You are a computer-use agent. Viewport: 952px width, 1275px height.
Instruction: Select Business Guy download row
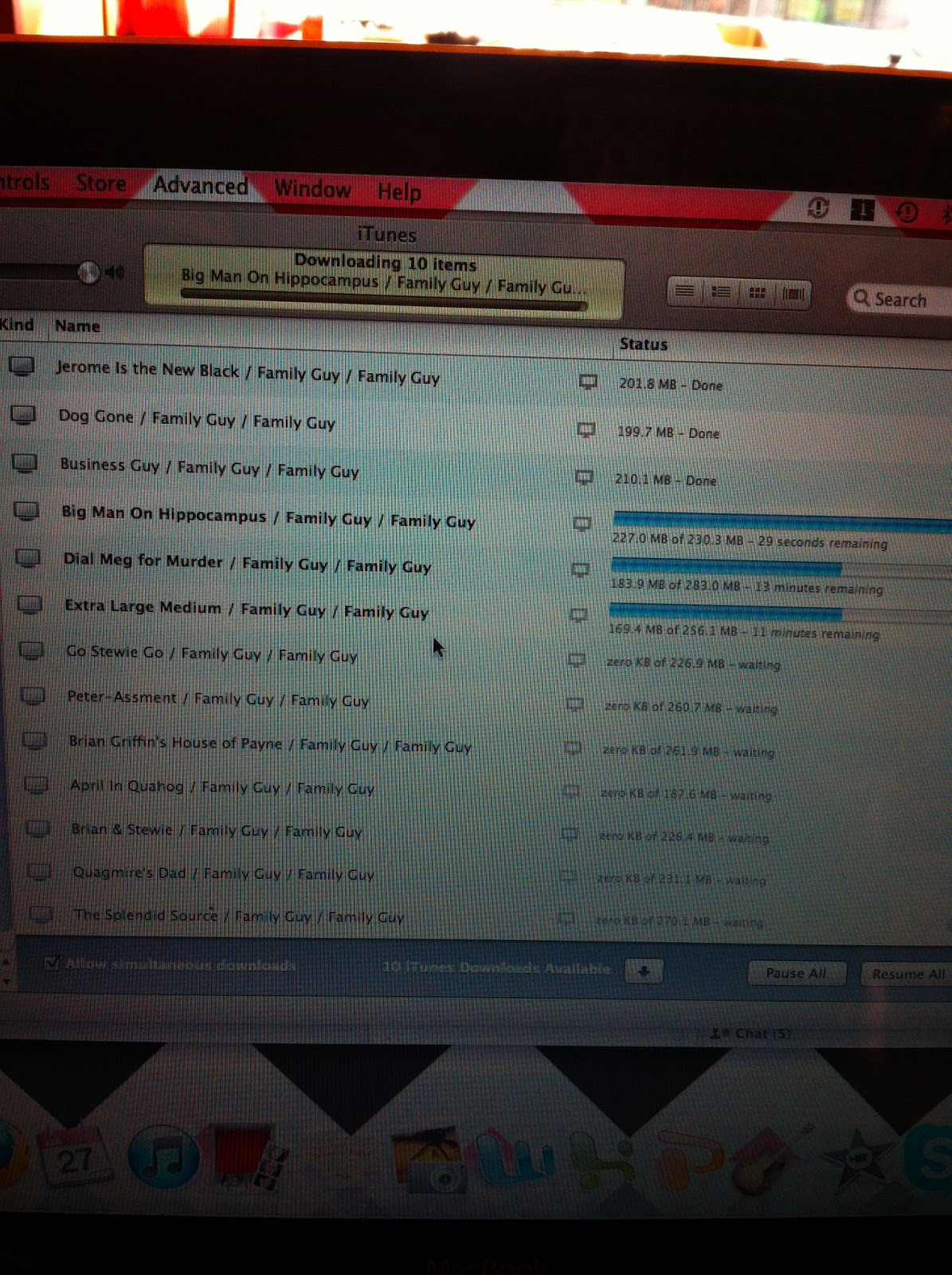tap(476, 473)
